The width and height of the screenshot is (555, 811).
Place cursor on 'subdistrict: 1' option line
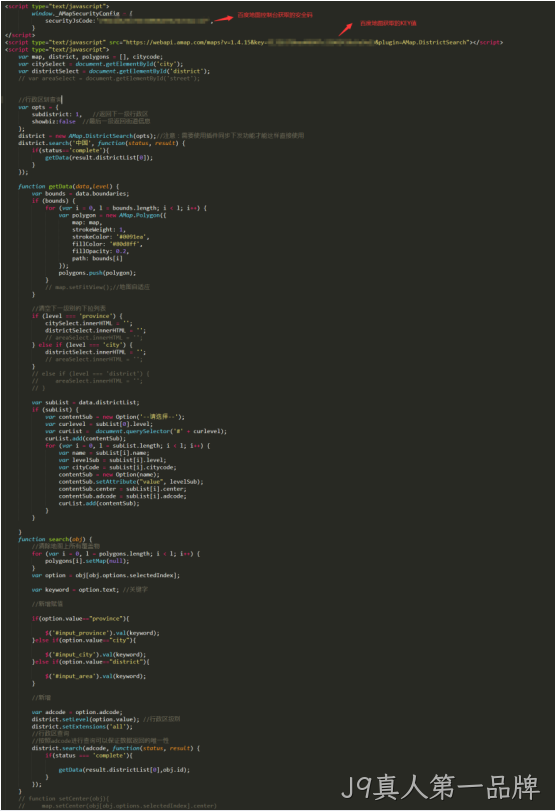pyautogui.click(x=56, y=114)
